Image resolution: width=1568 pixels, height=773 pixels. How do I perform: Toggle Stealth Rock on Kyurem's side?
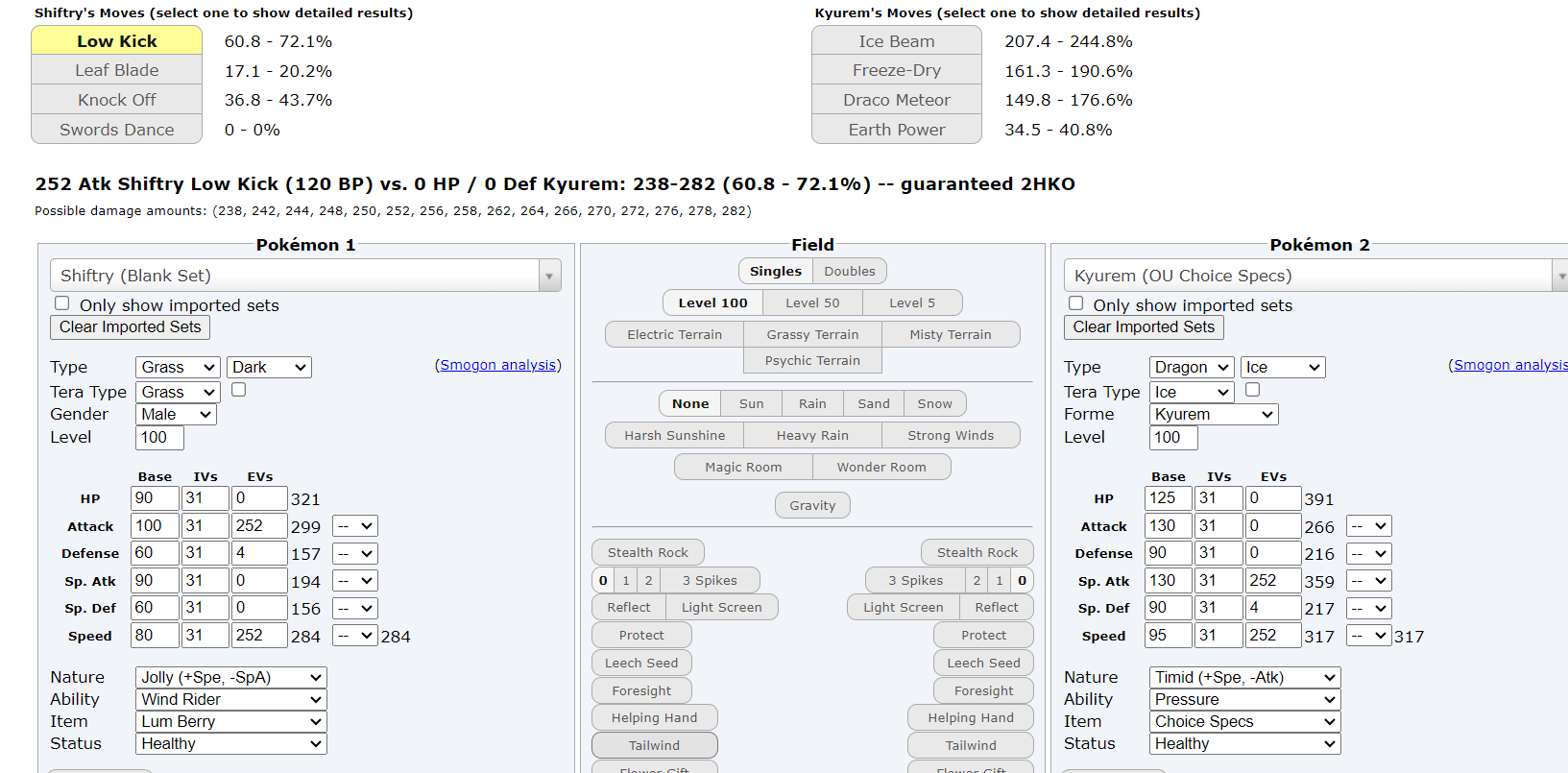click(977, 552)
